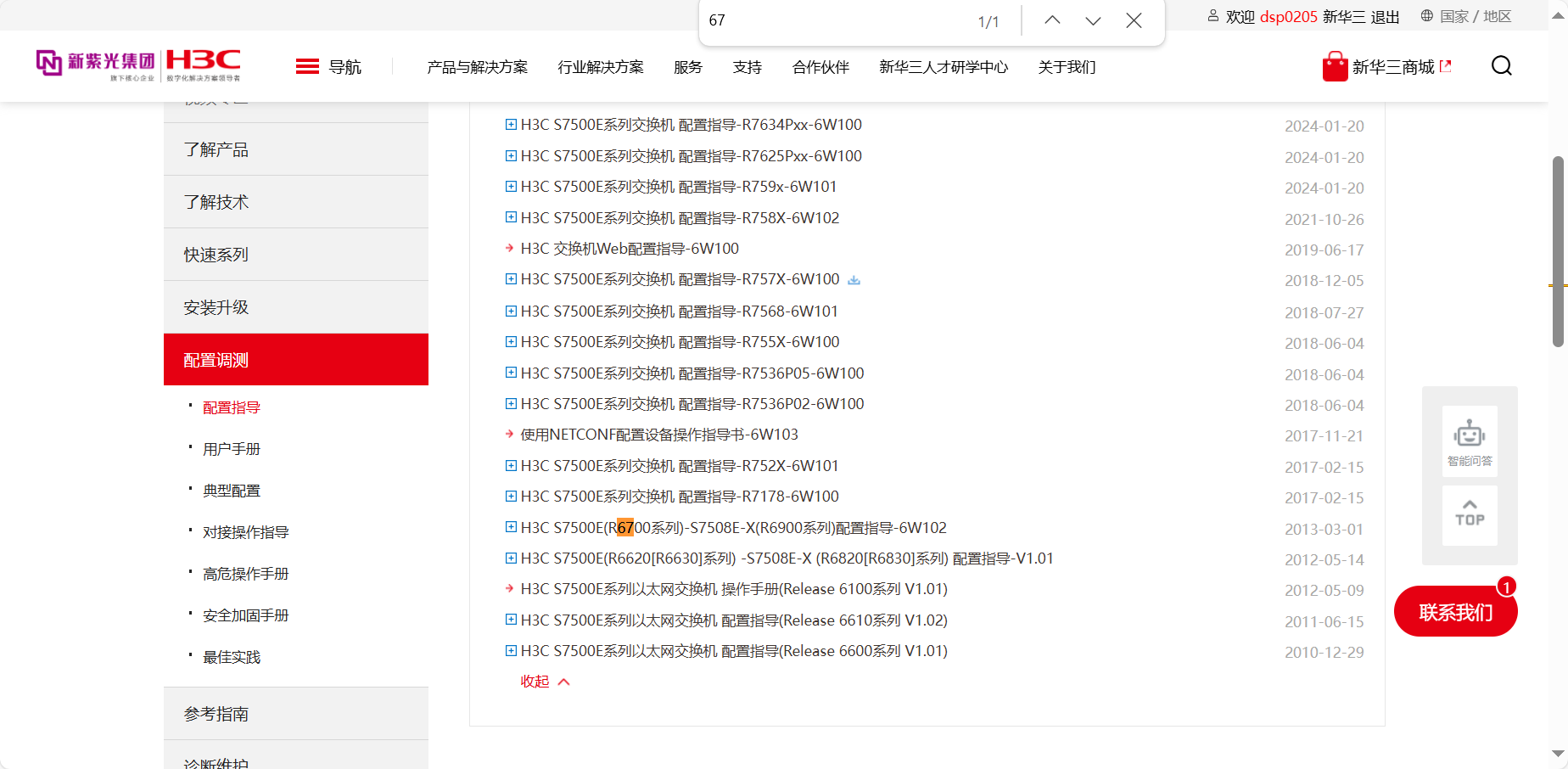Click the H3C logo in header
This screenshot has height=769, width=1568.
[204, 65]
